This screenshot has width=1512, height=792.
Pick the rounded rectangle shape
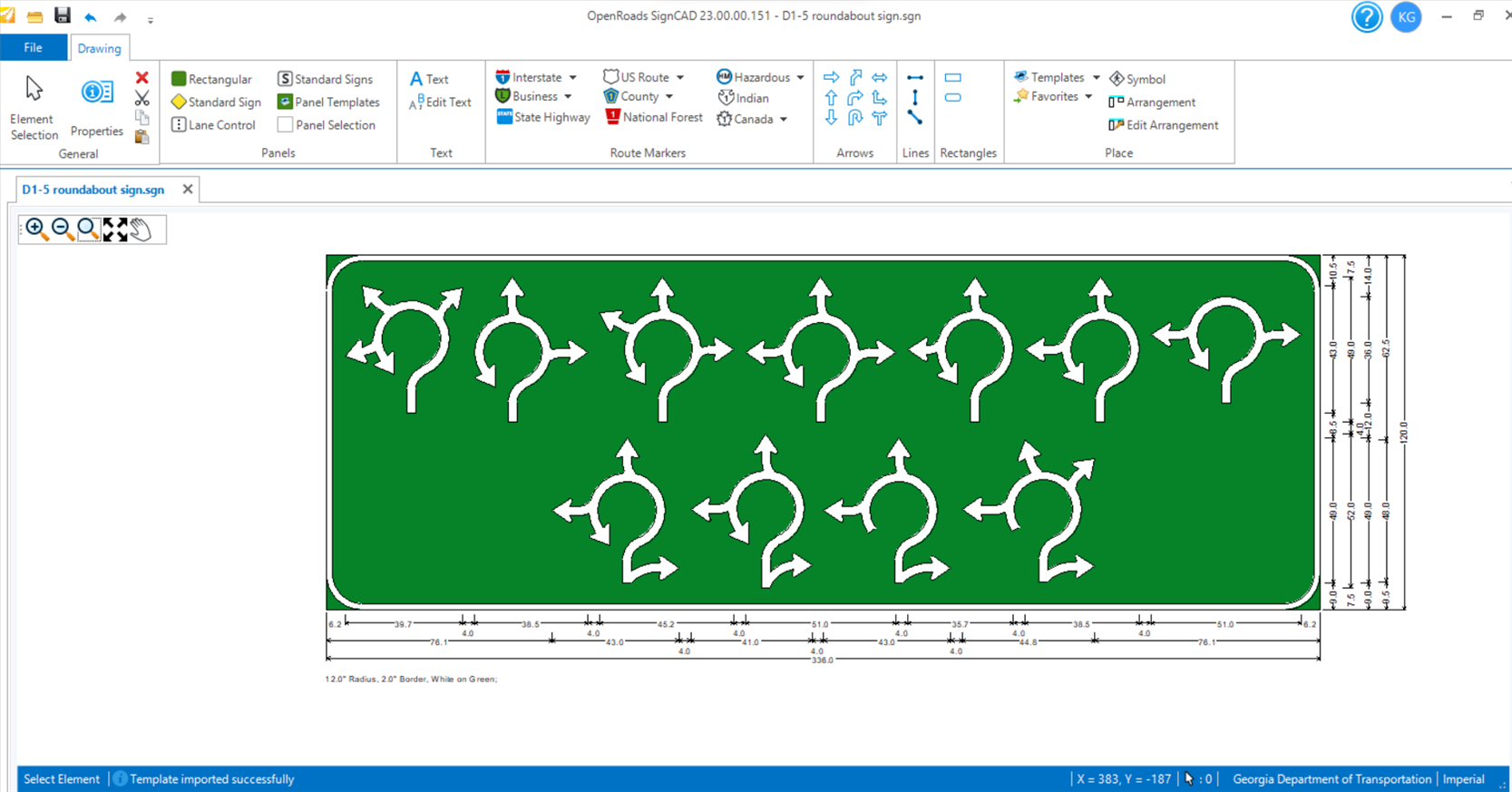952,98
